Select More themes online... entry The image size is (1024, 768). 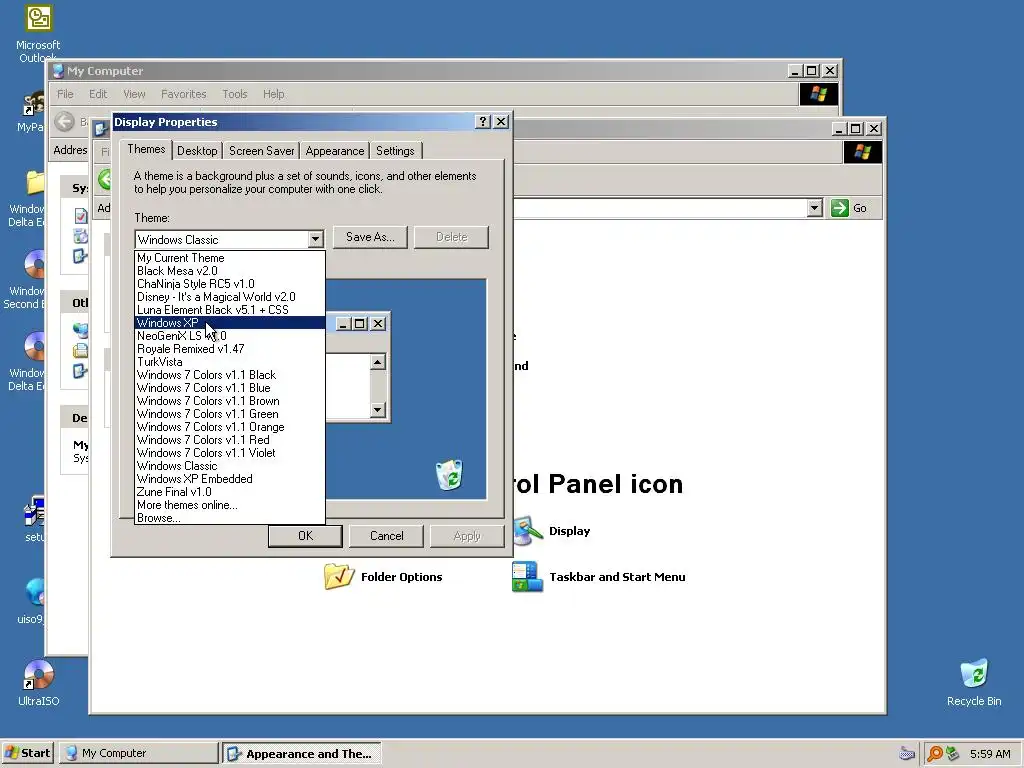[x=229, y=505]
